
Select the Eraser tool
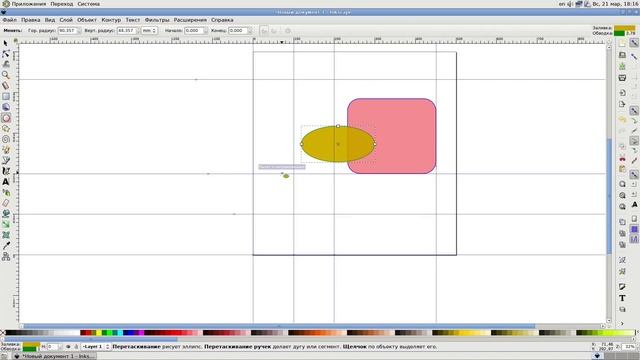[x=6, y=203]
